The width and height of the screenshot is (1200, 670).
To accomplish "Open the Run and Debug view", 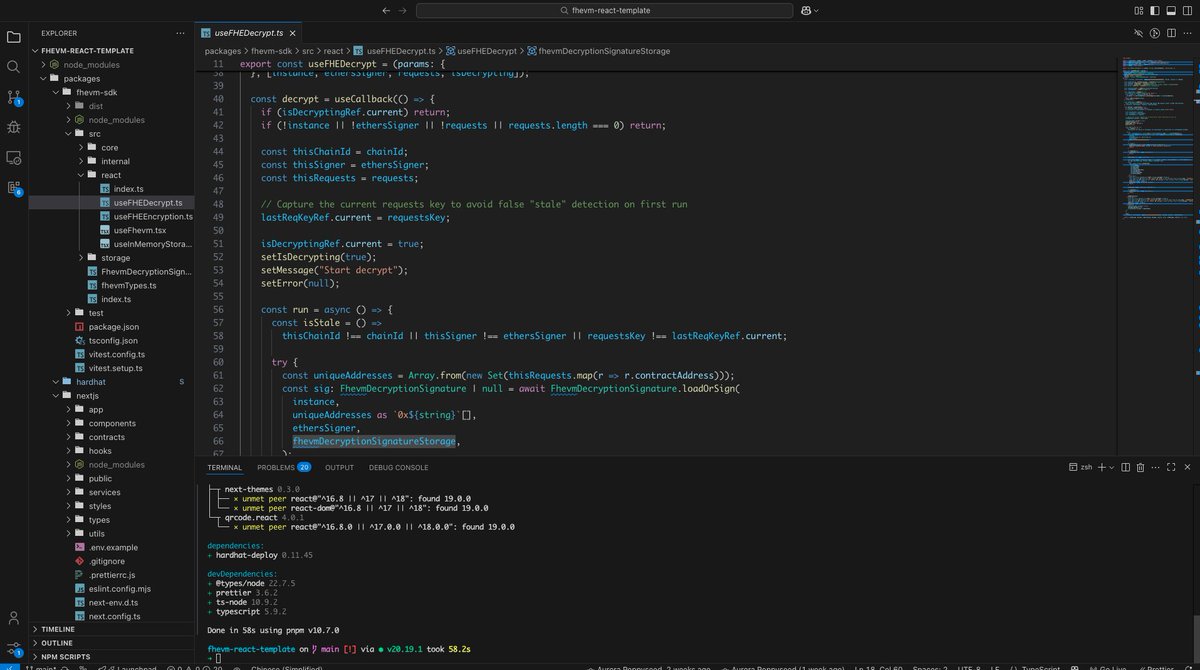I will coord(14,127).
